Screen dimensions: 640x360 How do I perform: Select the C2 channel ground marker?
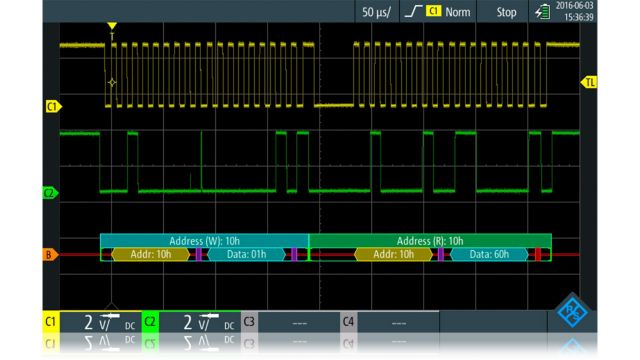click(x=50, y=193)
